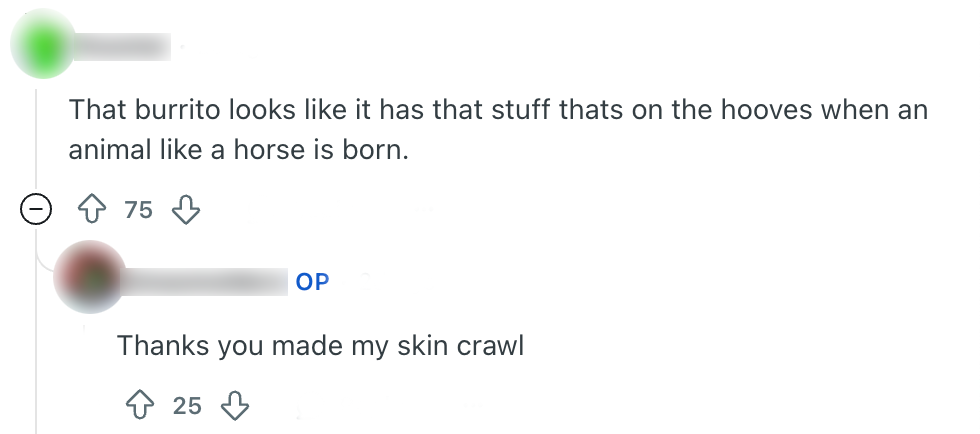Click the 75 vote score
The width and height of the screenshot is (980, 434).
coord(139,210)
